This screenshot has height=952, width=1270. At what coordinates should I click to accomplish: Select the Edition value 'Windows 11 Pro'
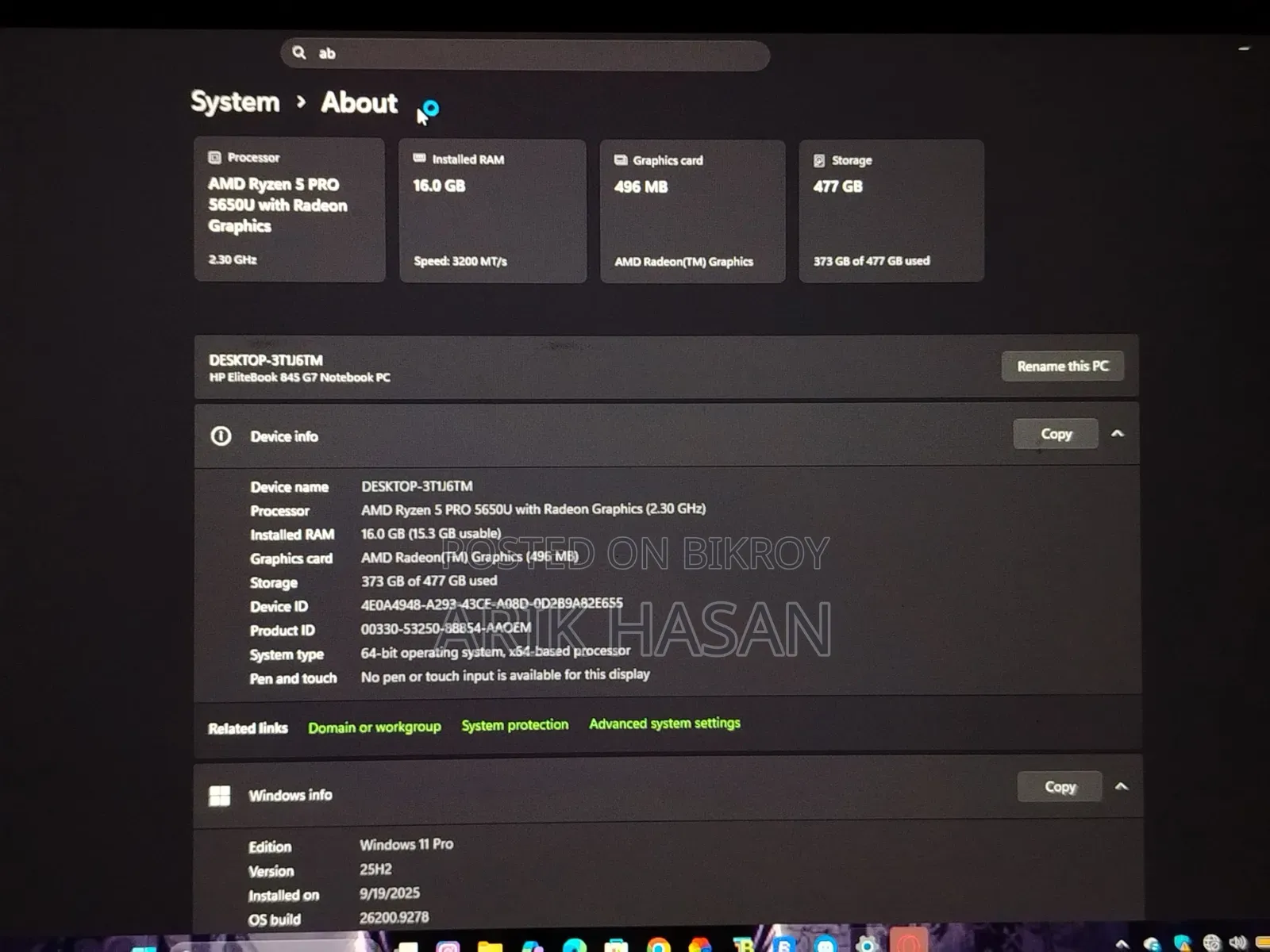point(406,844)
